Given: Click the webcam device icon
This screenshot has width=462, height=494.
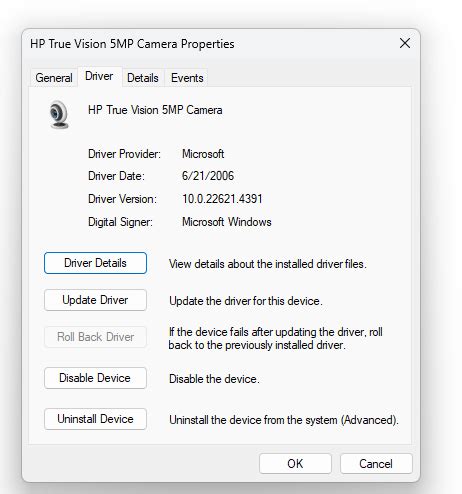Looking at the screenshot, I should click(x=59, y=114).
